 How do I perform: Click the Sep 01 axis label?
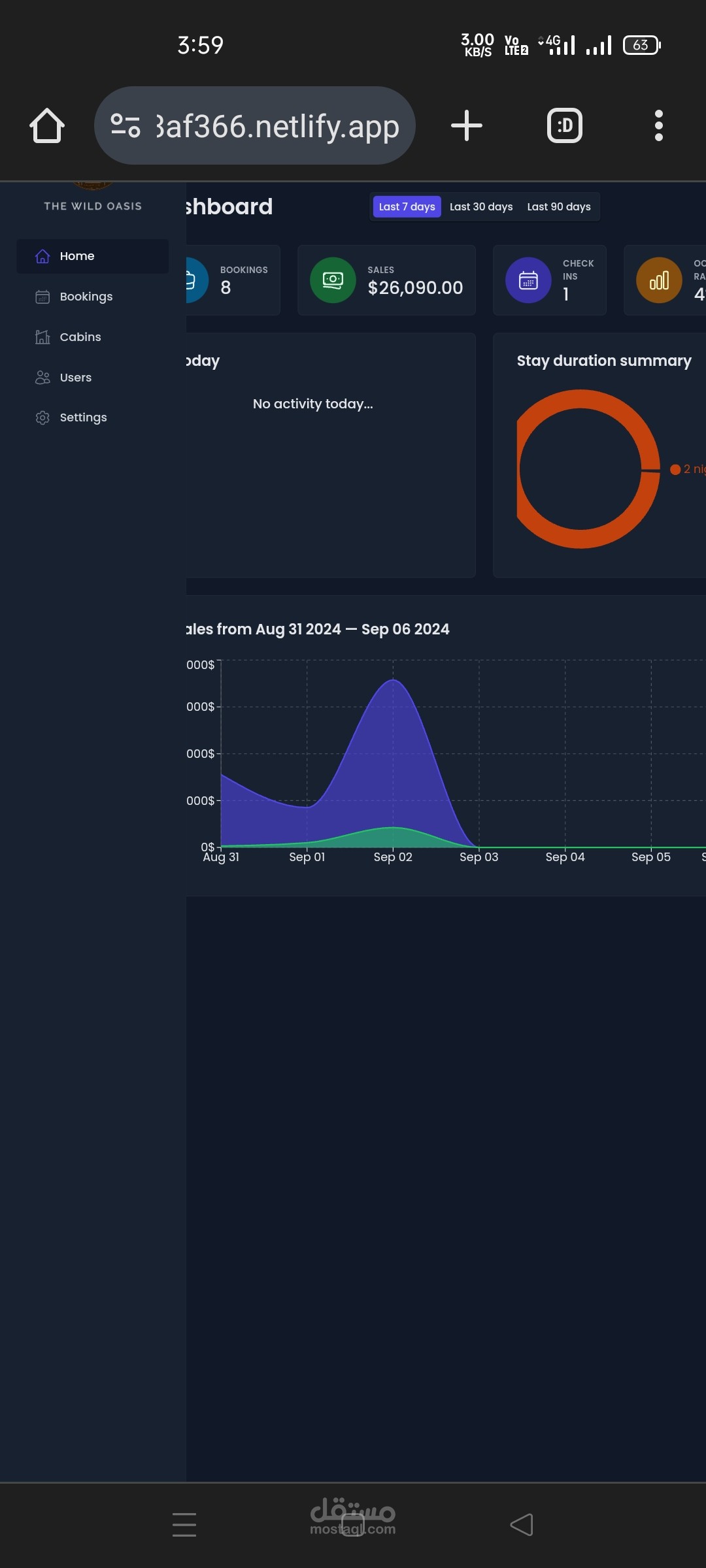[x=307, y=857]
